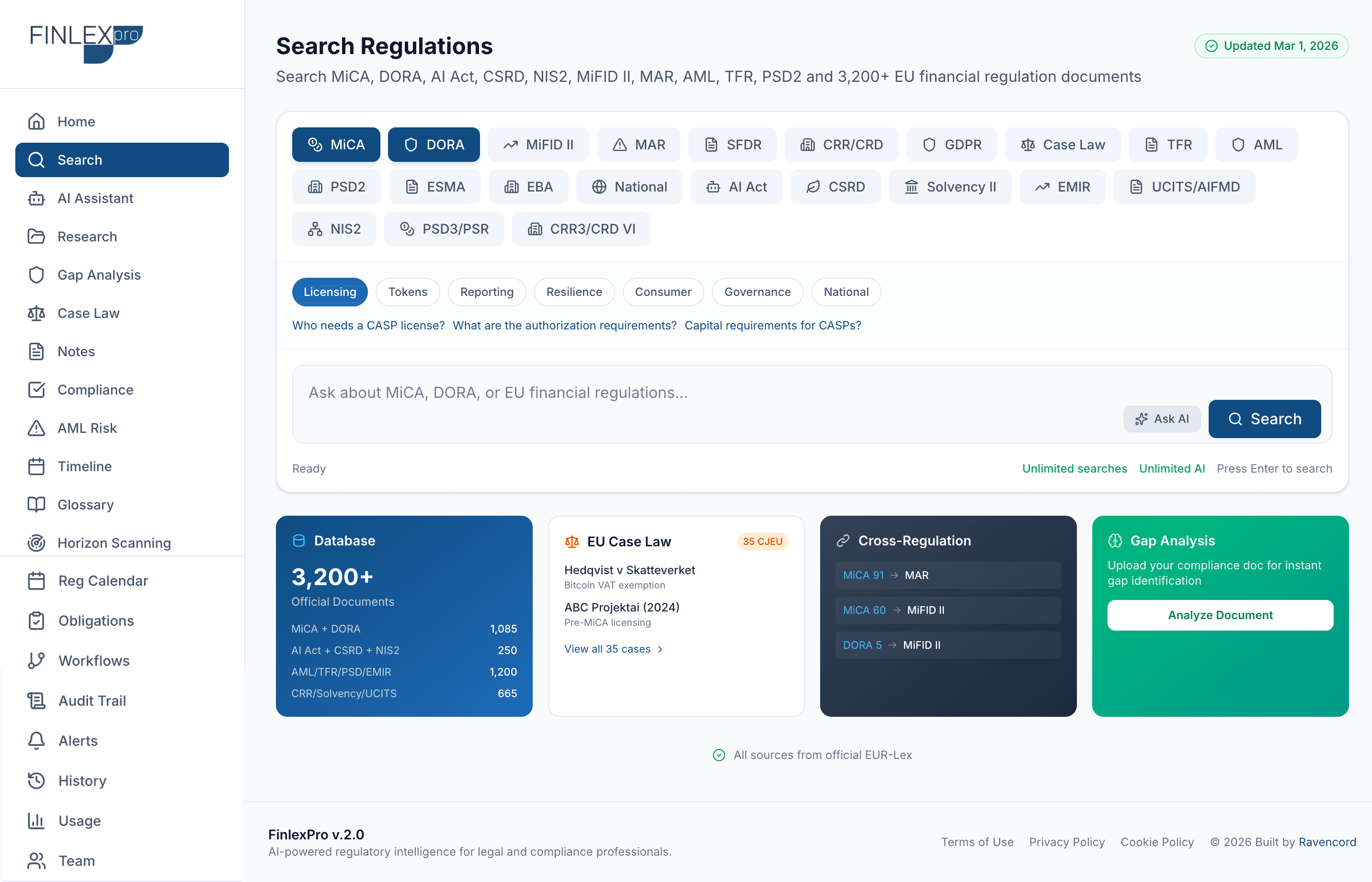Open the 'View all 35 cases' link
This screenshot has width=1372, height=882.
tap(613, 649)
